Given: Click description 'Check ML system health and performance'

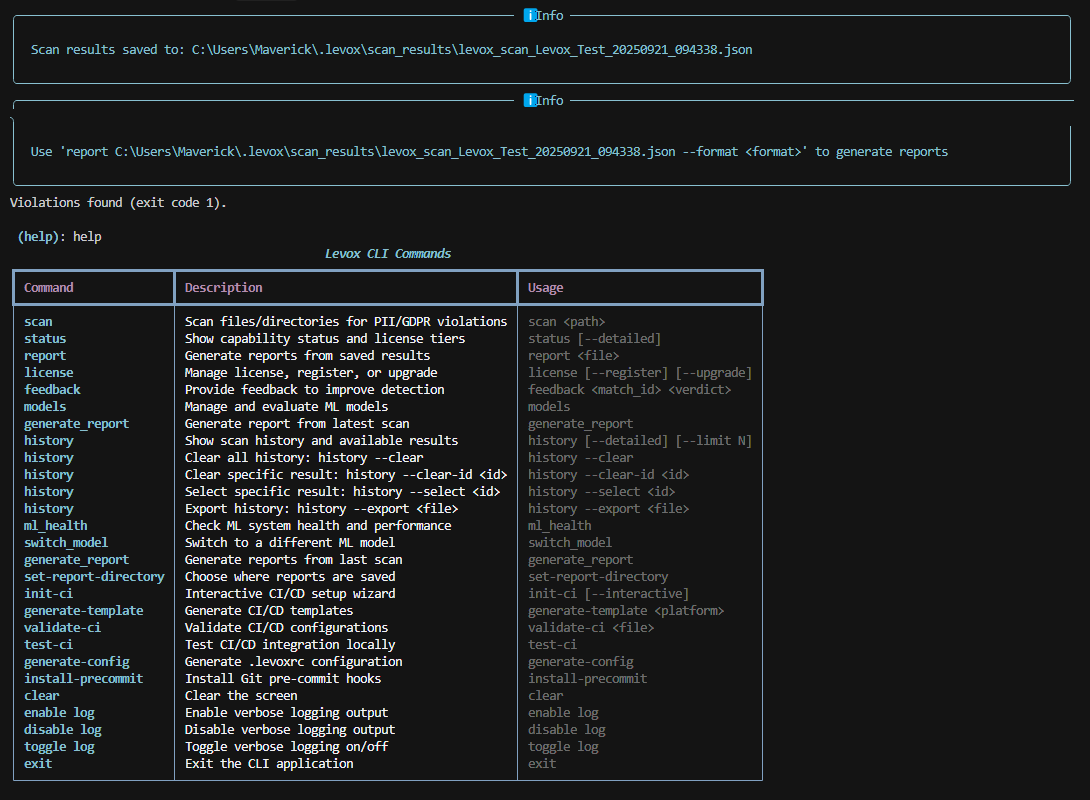Looking at the screenshot, I should (x=318, y=525).
